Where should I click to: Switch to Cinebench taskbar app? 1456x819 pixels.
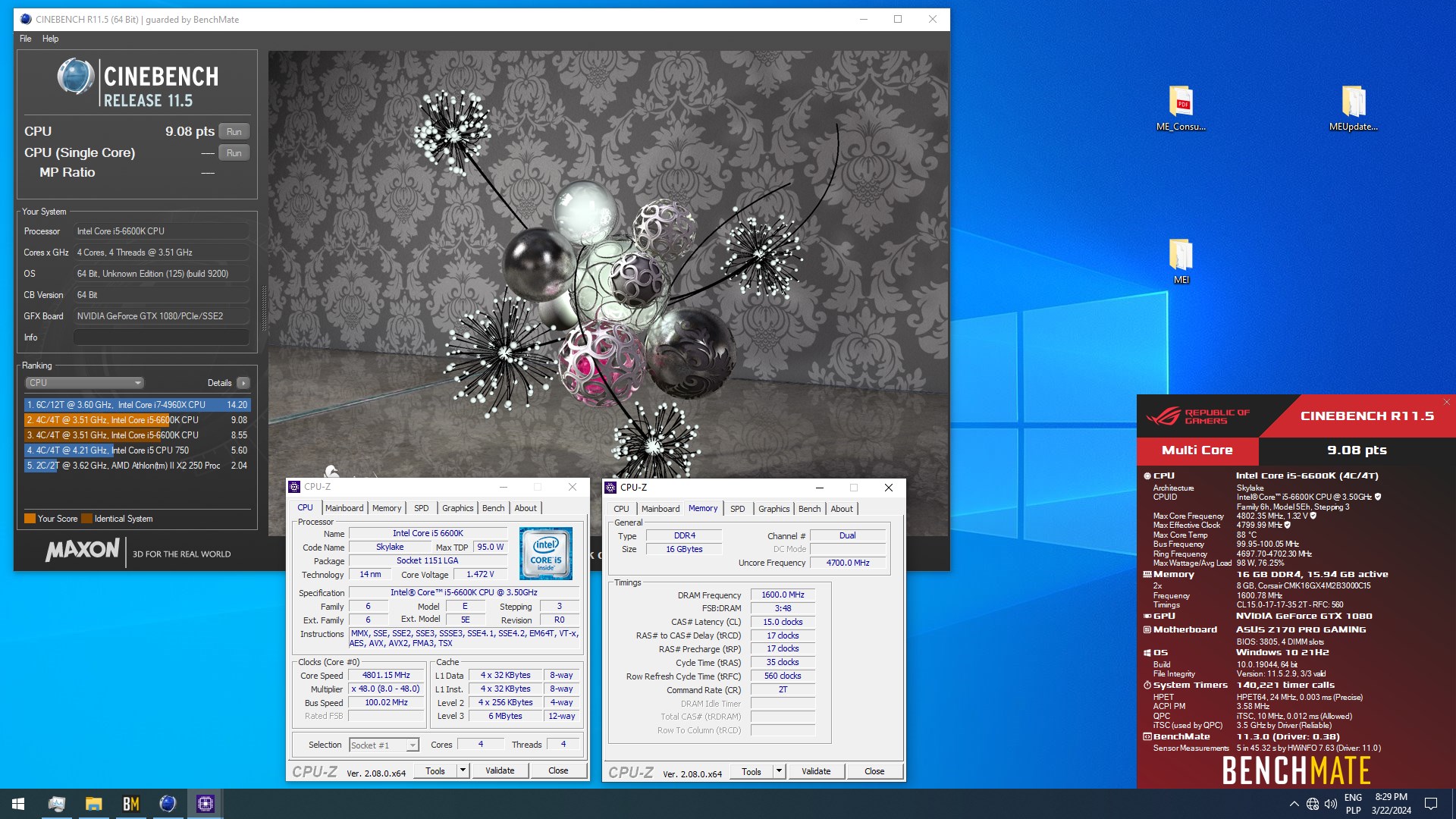pyautogui.click(x=168, y=804)
